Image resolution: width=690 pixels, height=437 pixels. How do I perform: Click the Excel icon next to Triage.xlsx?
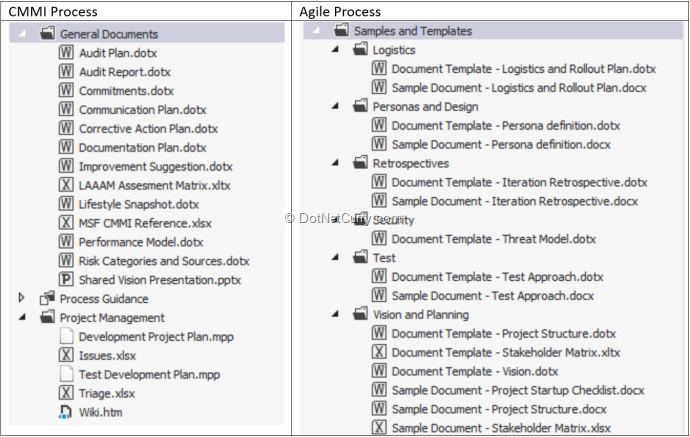point(66,393)
